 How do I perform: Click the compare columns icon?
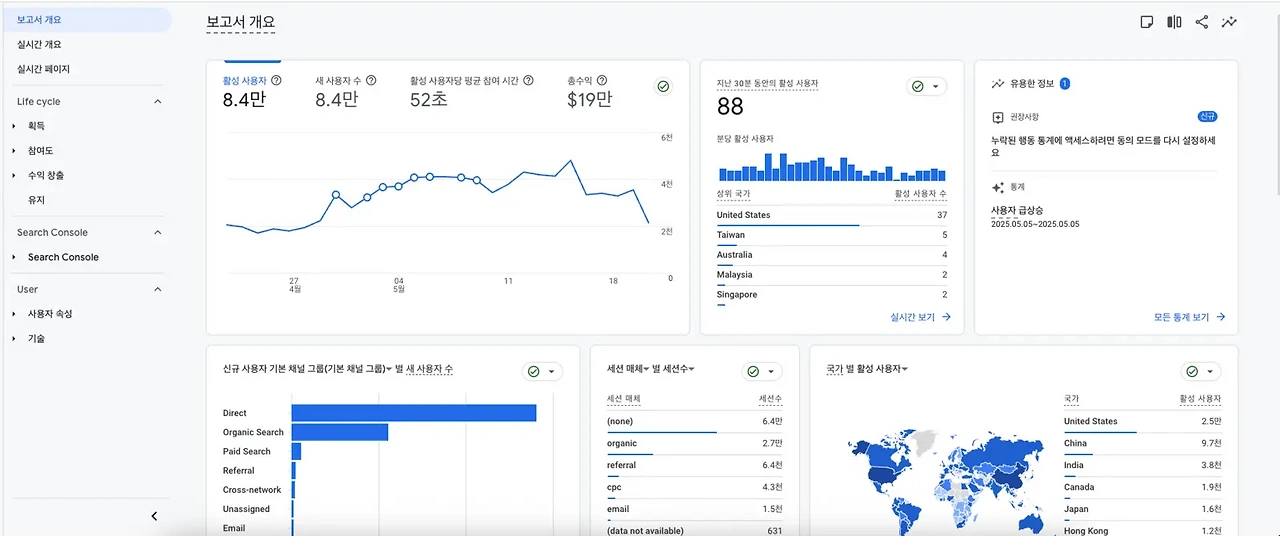point(1174,22)
